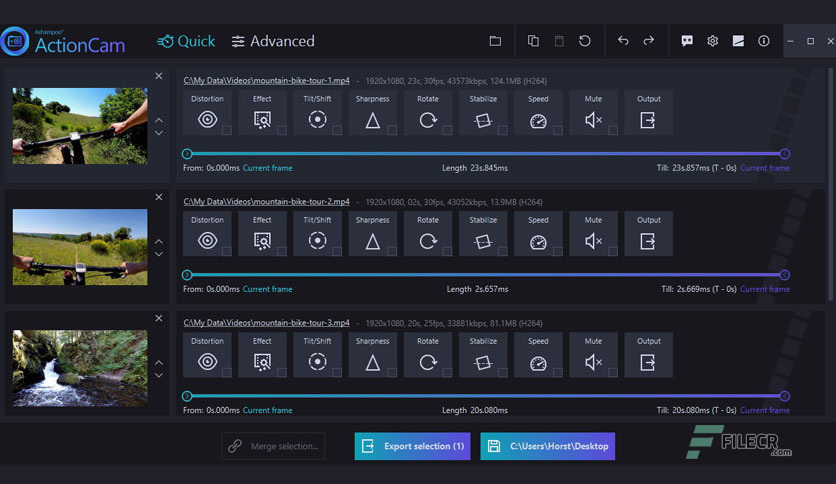Open the info icon in the toolbar
The height and width of the screenshot is (484, 836).
tap(763, 41)
